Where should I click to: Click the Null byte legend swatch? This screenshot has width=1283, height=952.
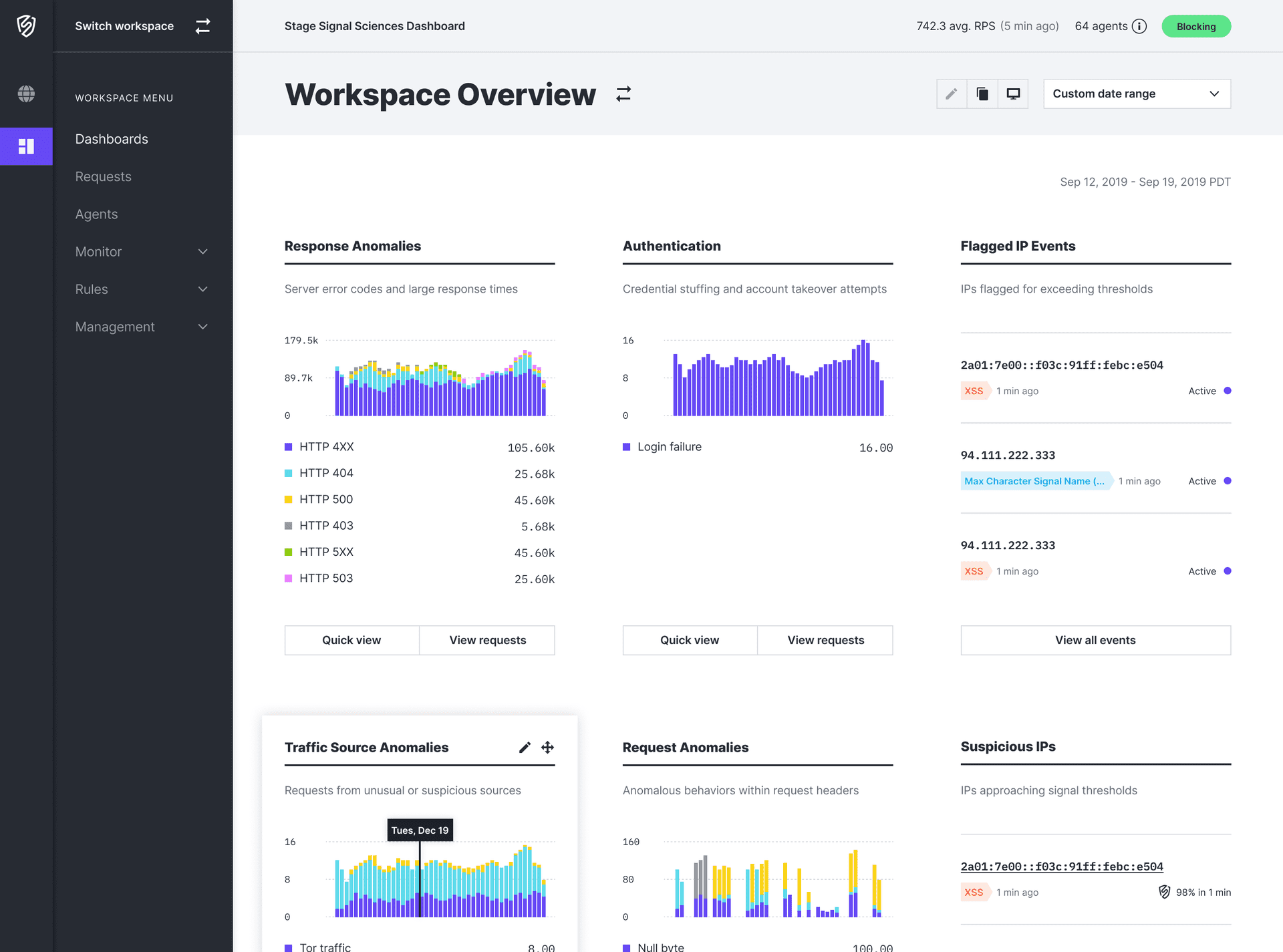tap(627, 947)
